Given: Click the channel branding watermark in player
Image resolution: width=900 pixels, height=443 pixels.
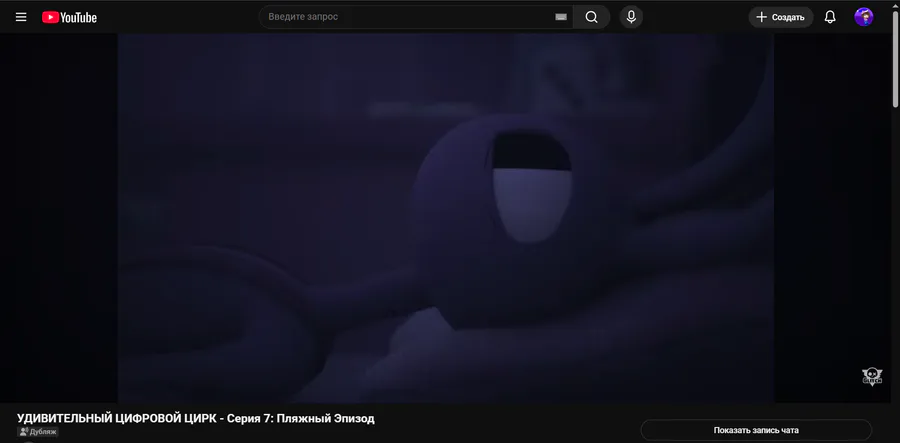Looking at the screenshot, I should point(872,376).
